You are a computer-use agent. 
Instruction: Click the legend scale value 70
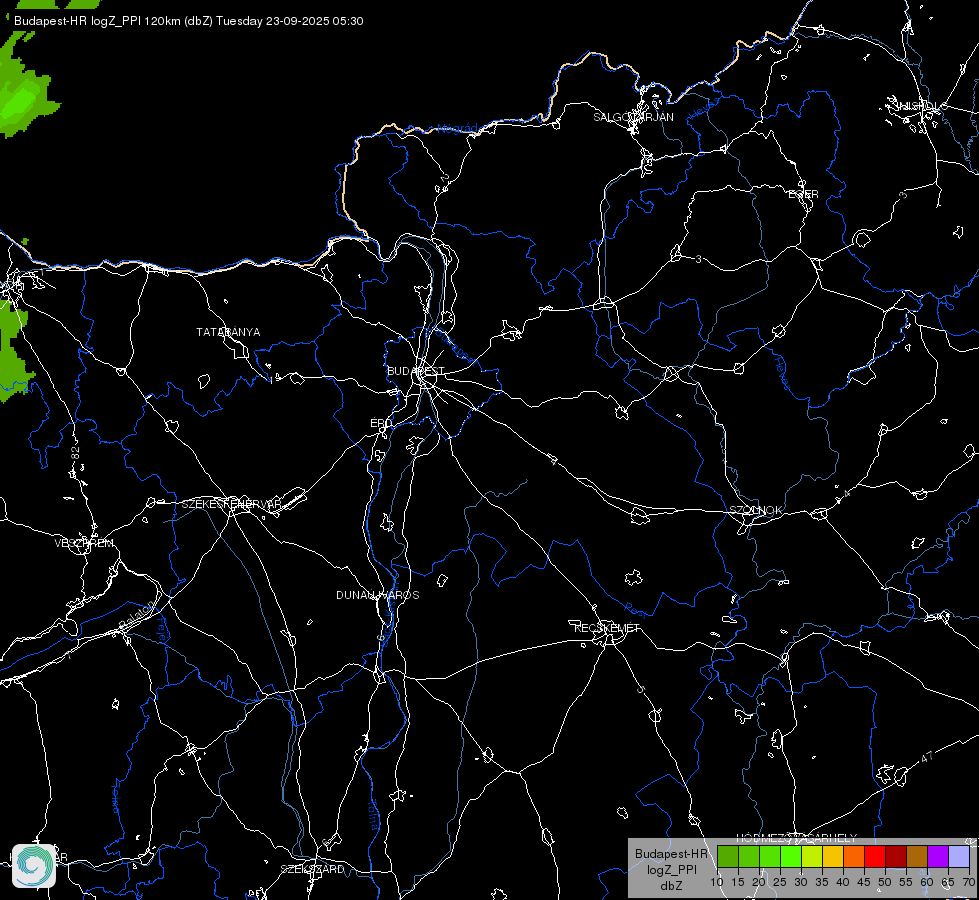pos(968,883)
